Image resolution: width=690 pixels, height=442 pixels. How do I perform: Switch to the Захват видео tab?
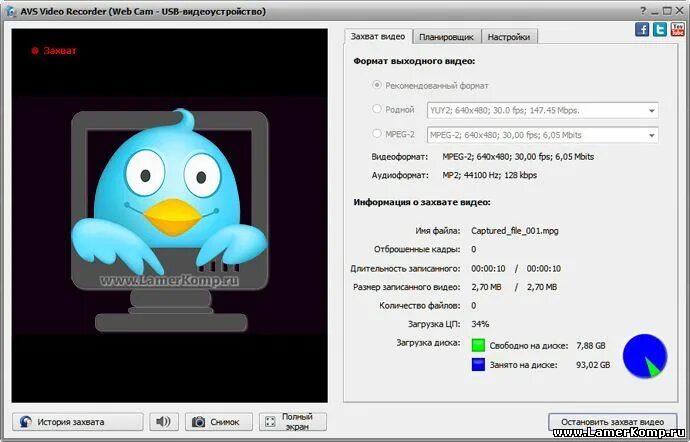pos(378,37)
